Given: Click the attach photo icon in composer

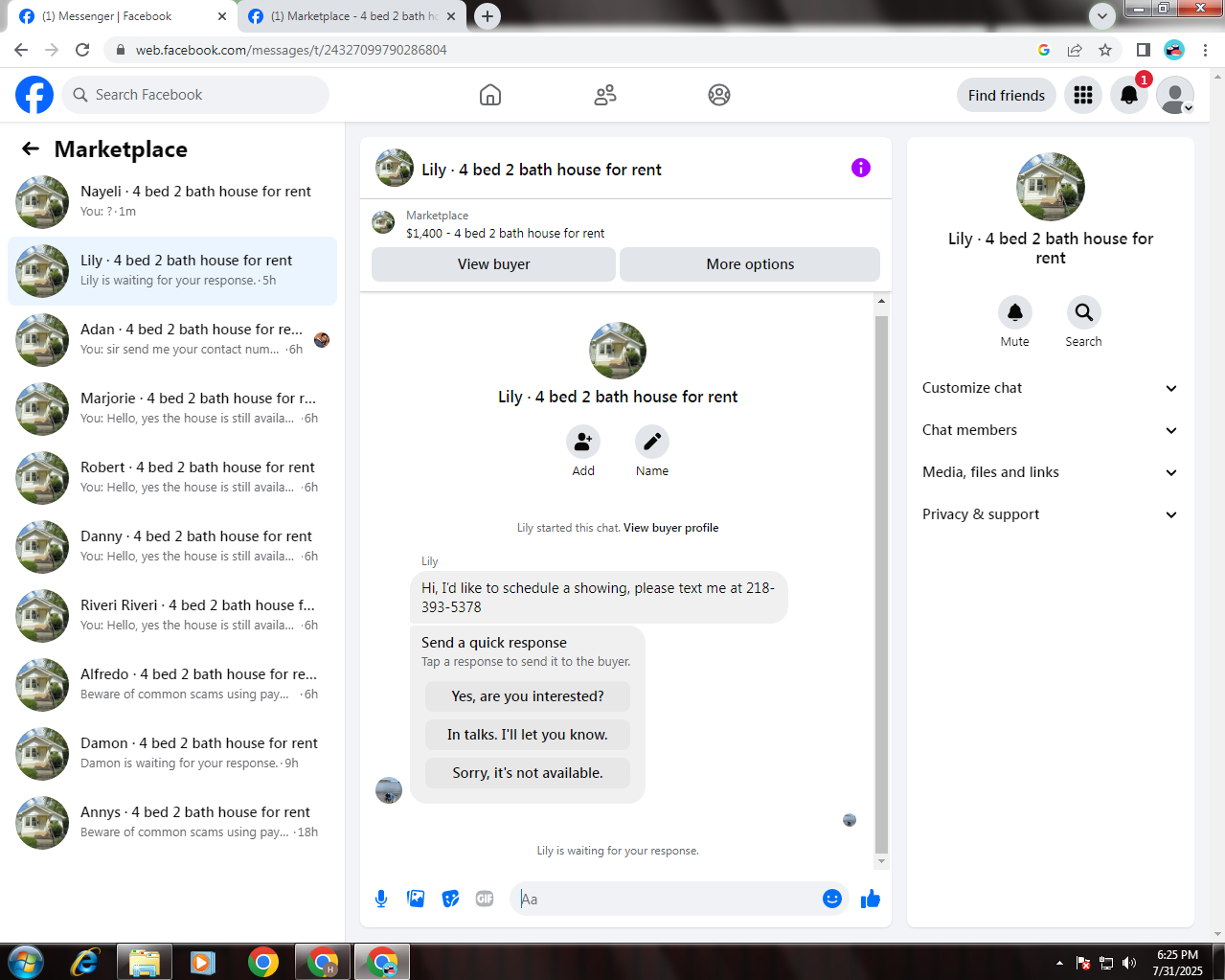Looking at the screenshot, I should point(416,899).
